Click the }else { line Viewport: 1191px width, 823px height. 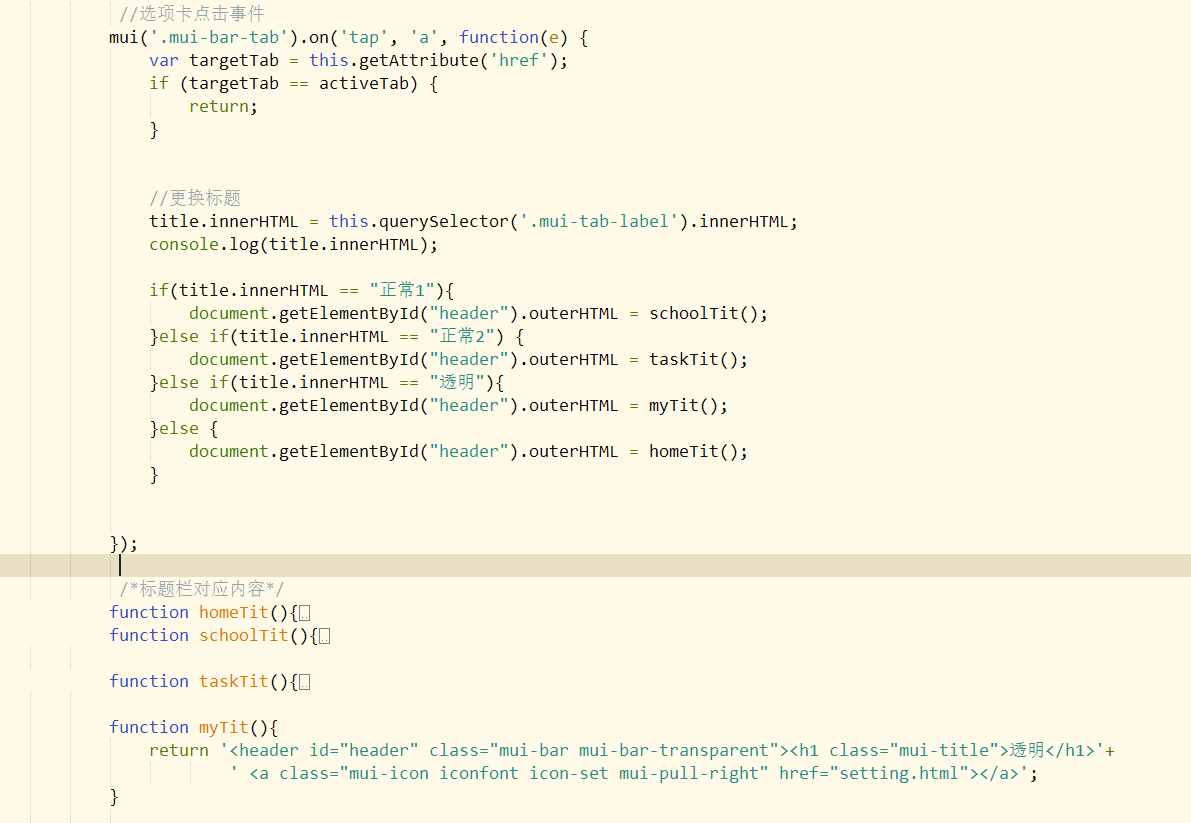point(184,428)
